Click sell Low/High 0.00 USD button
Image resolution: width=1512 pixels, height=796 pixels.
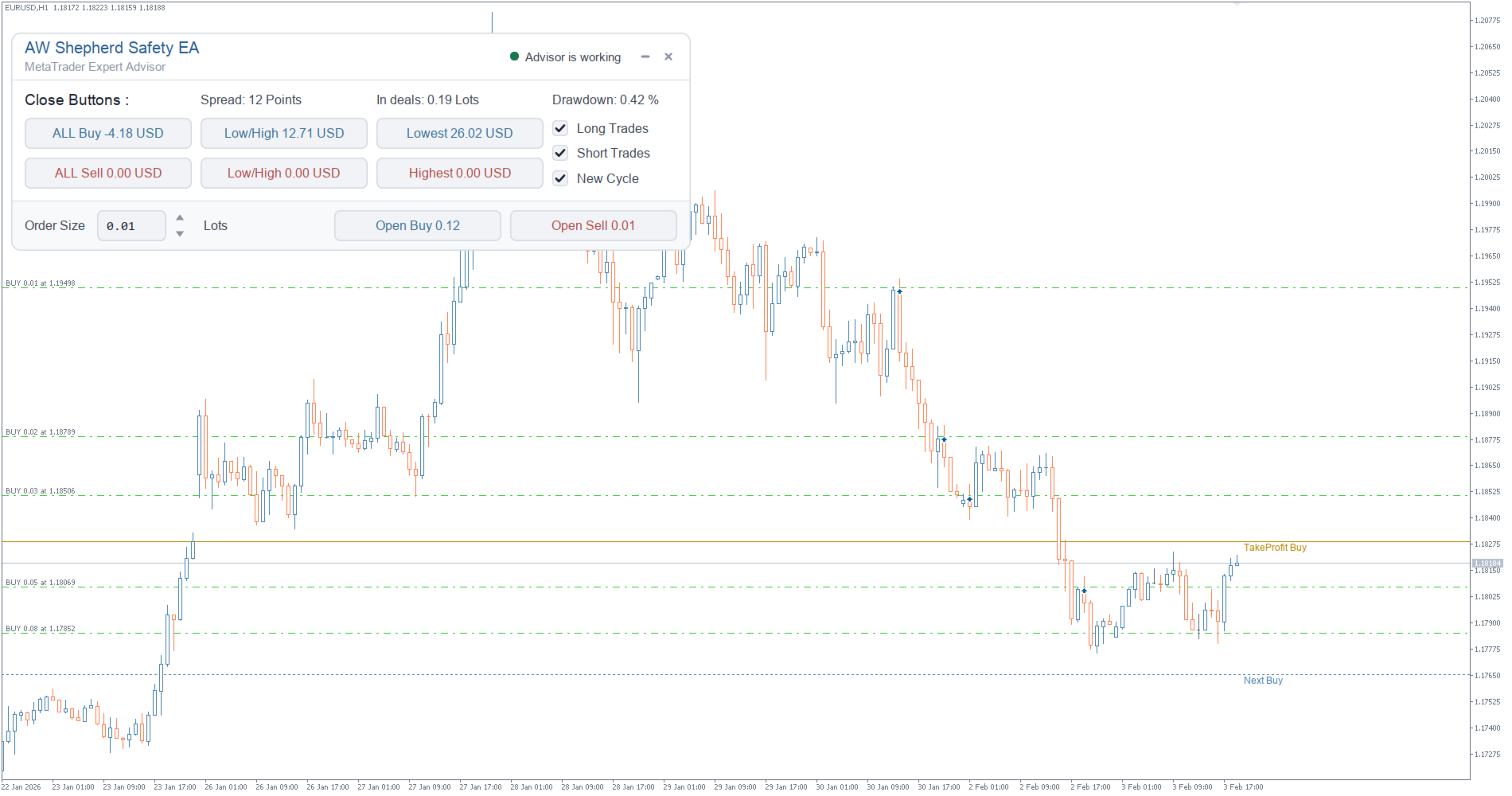point(284,173)
